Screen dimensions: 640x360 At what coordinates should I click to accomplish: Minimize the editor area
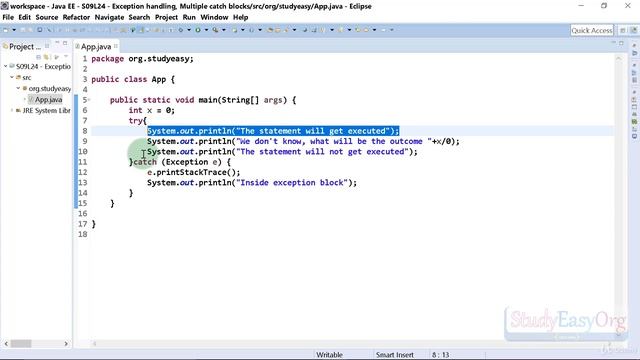pos(613,42)
